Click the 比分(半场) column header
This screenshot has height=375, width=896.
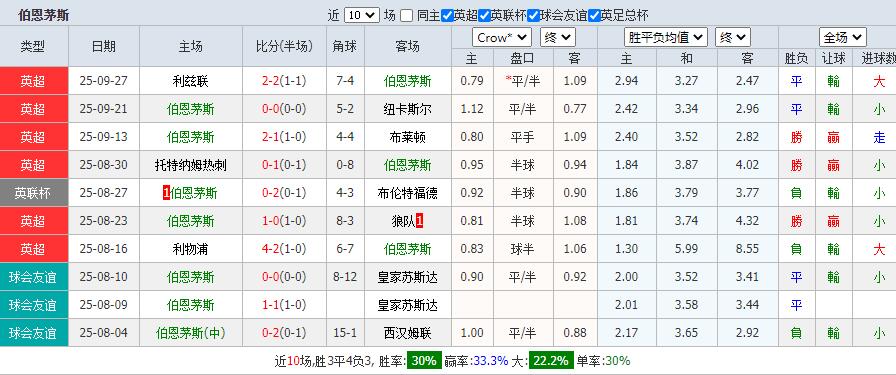tap(284, 46)
